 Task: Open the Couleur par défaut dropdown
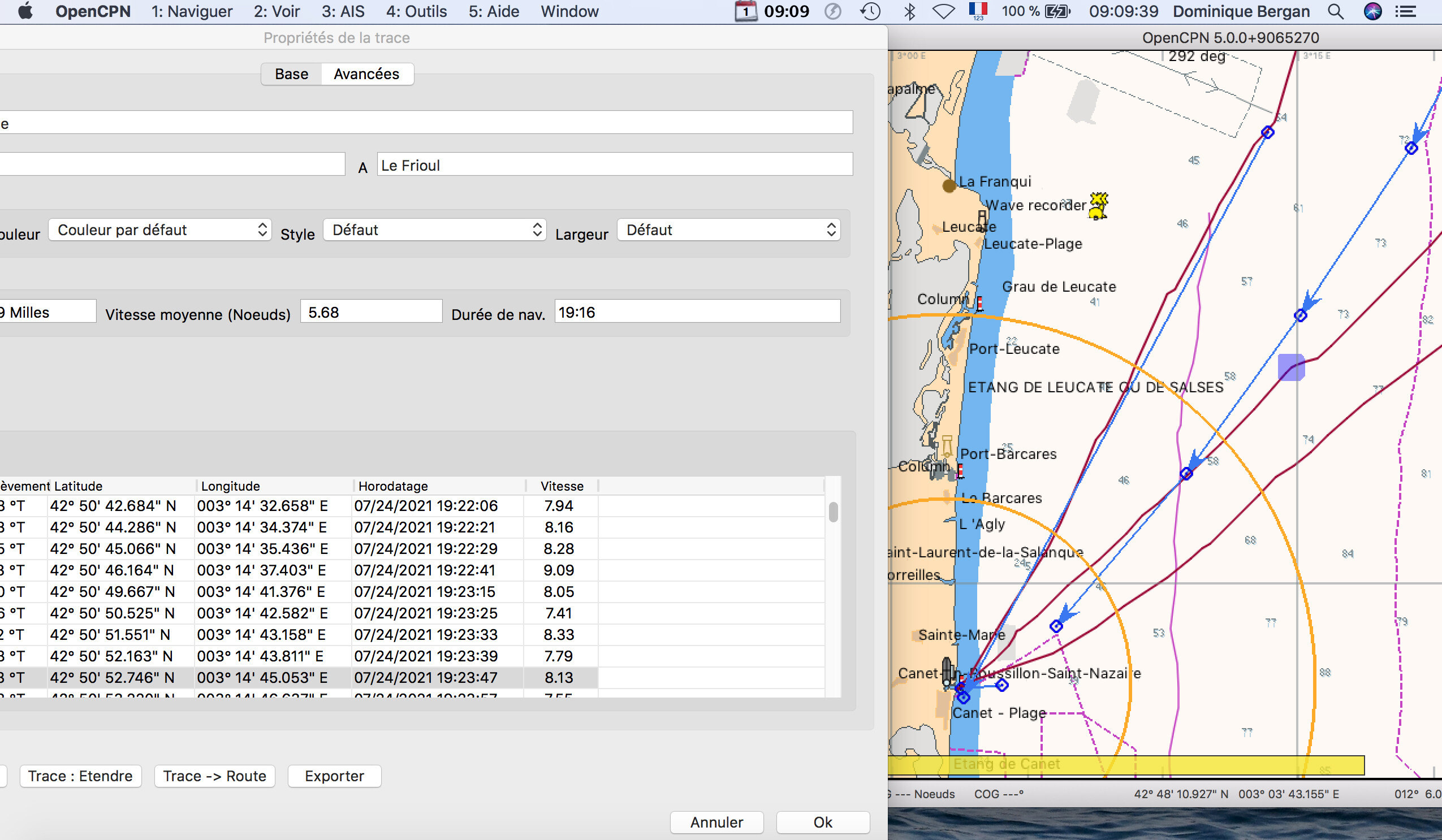pyautogui.click(x=159, y=230)
